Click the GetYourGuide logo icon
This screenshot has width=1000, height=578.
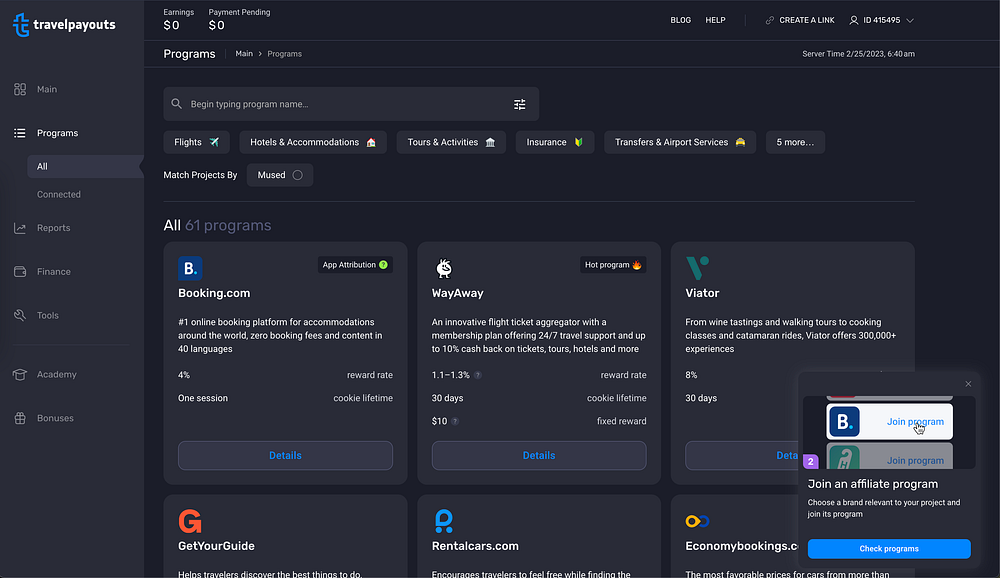pos(190,521)
